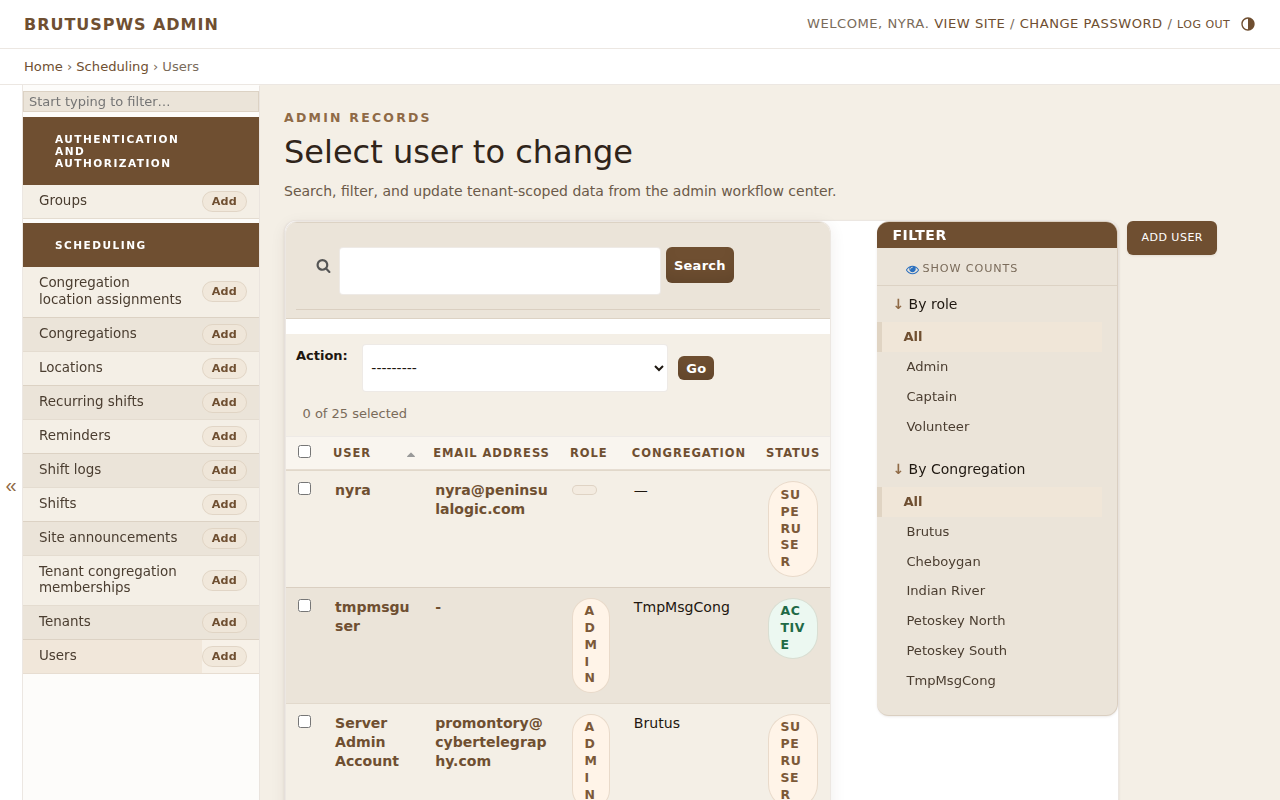1280x800 pixels.
Task: Check the select-all users header checkbox
Action: coord(305,451)
